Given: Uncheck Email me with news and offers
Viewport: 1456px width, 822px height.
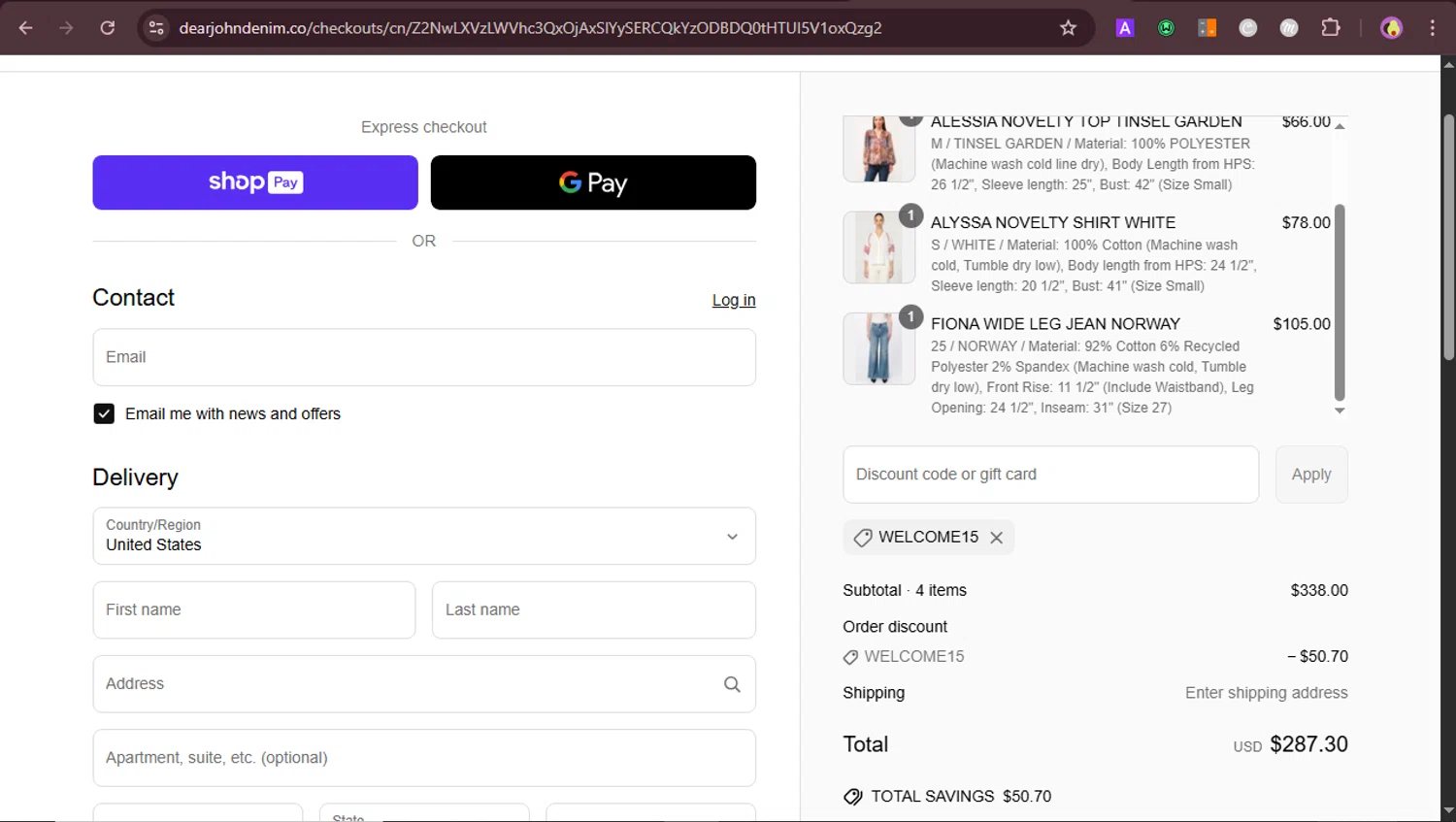Looking at the screenshot, I should coord(104,414).
